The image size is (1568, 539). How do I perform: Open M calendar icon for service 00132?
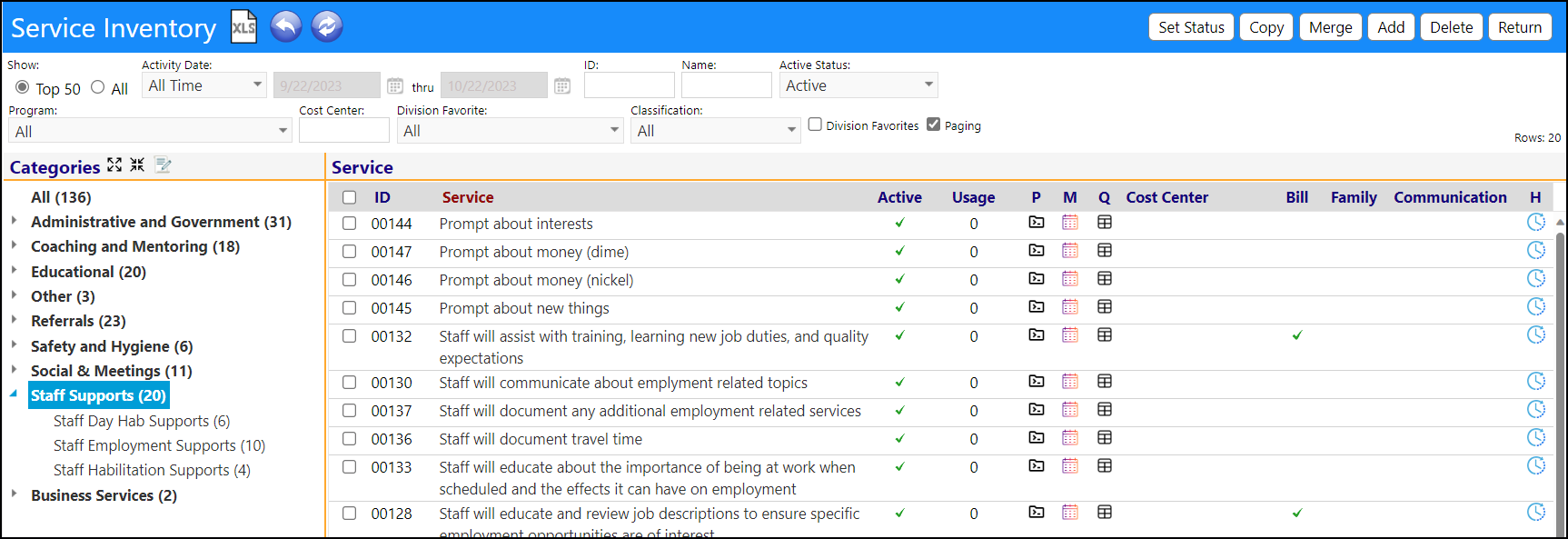pyautogui.click(x=1070, y=335)
